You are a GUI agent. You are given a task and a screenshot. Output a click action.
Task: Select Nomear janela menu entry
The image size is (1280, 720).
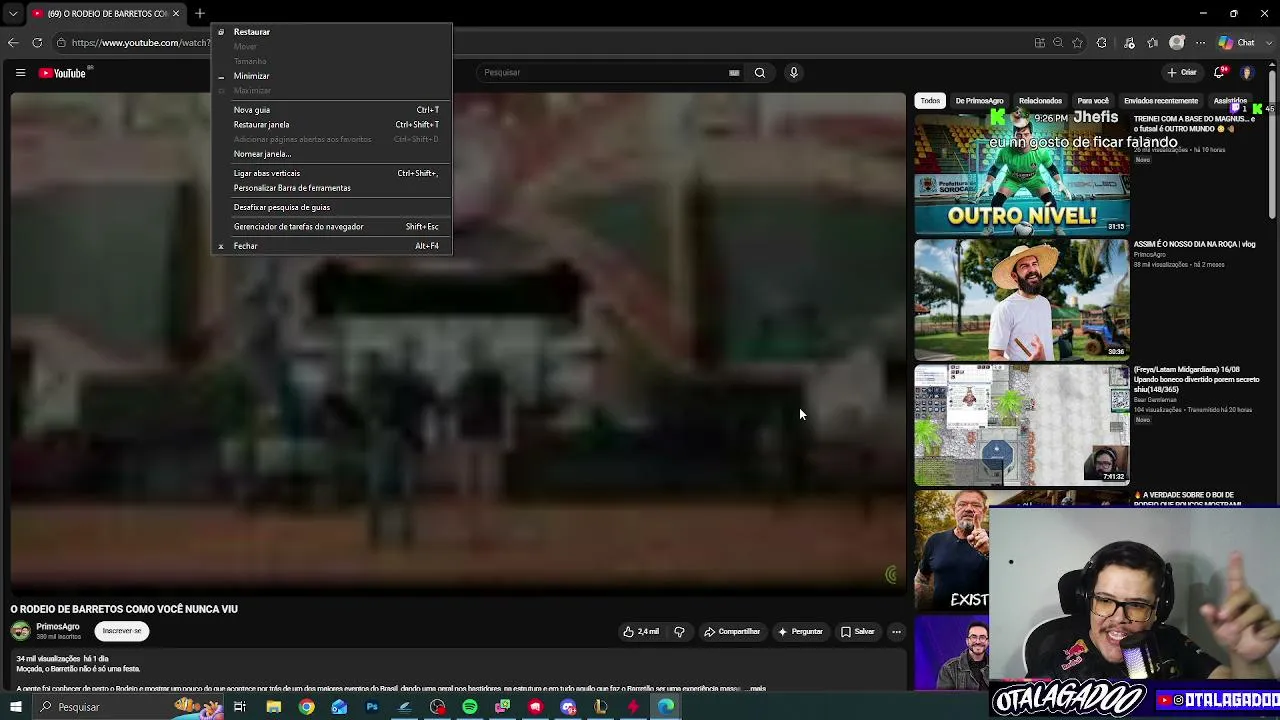(x=332, y=154)
